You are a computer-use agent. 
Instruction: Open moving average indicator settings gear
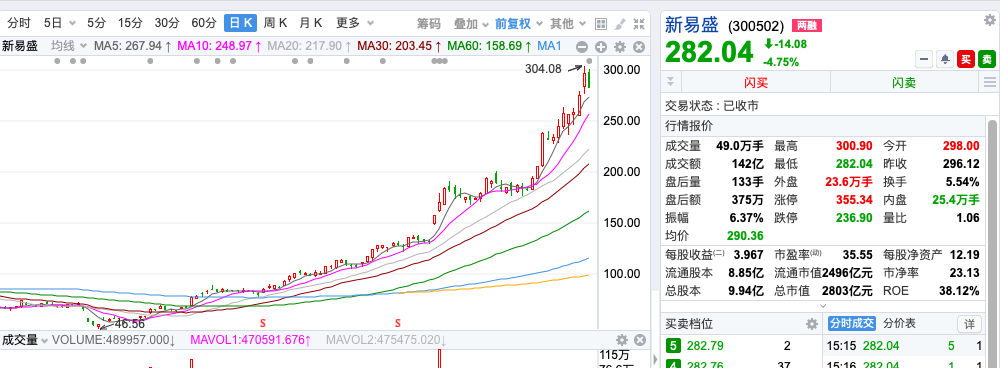click(x=620, y=47)
